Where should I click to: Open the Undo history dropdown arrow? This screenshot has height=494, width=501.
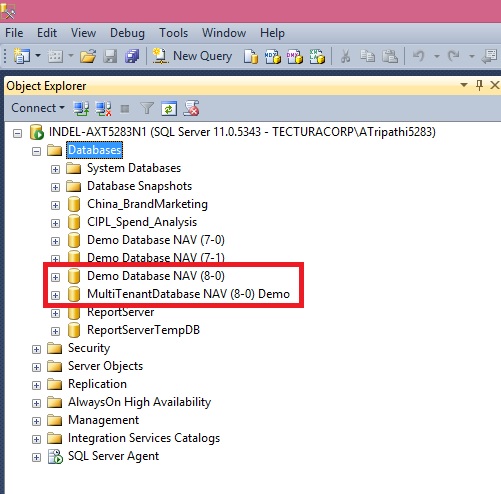pos(437,56)
